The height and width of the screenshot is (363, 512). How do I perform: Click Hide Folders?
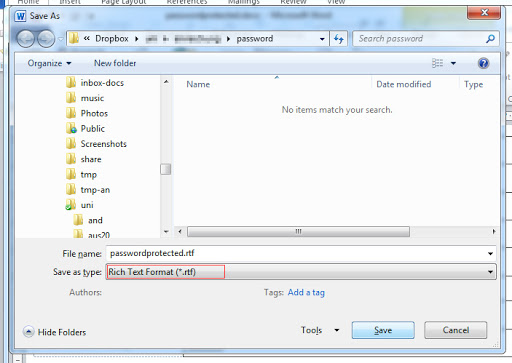point(62,332)
